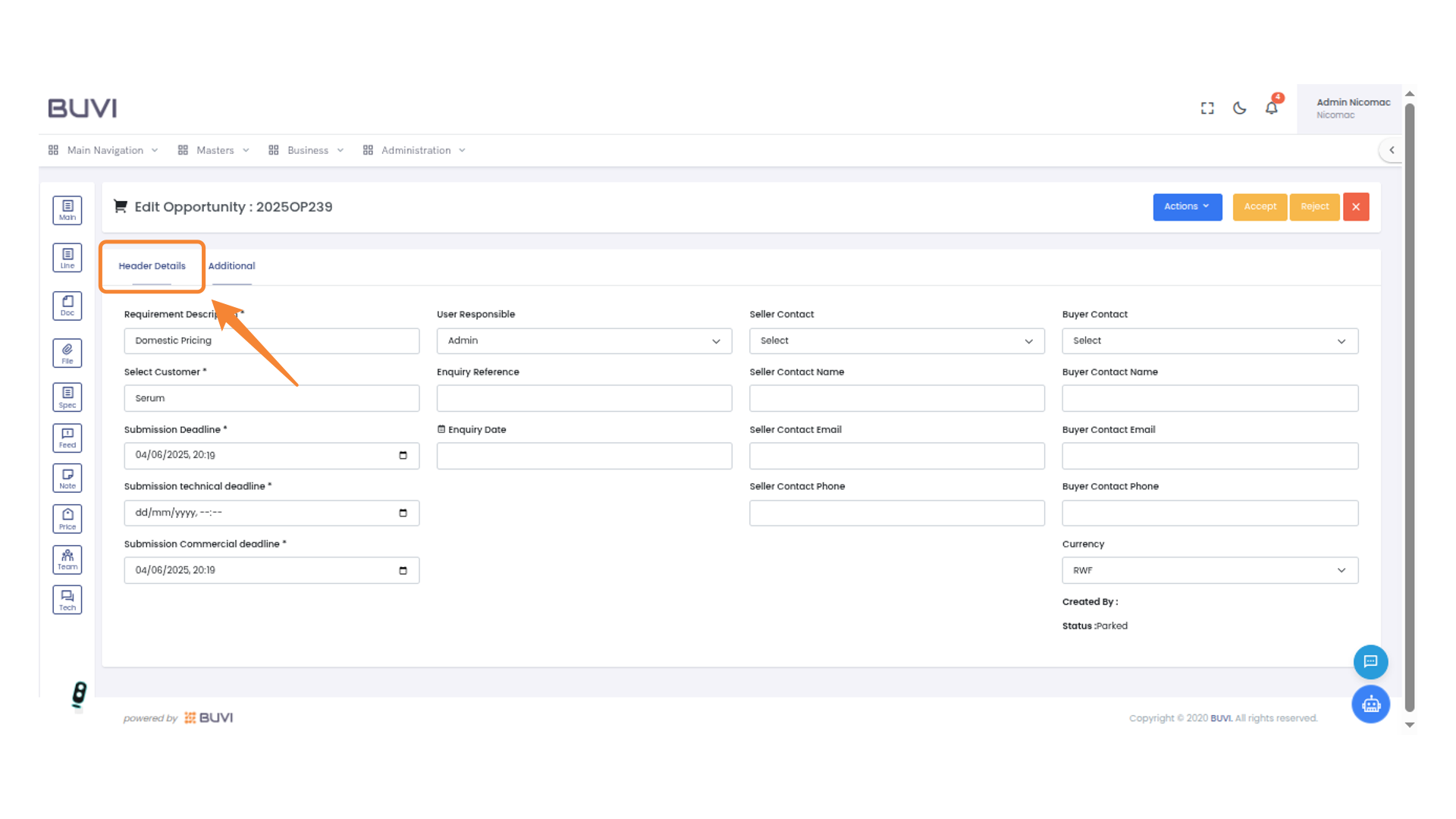Open the Doc panel in the sidebar

tap(67, 305)
